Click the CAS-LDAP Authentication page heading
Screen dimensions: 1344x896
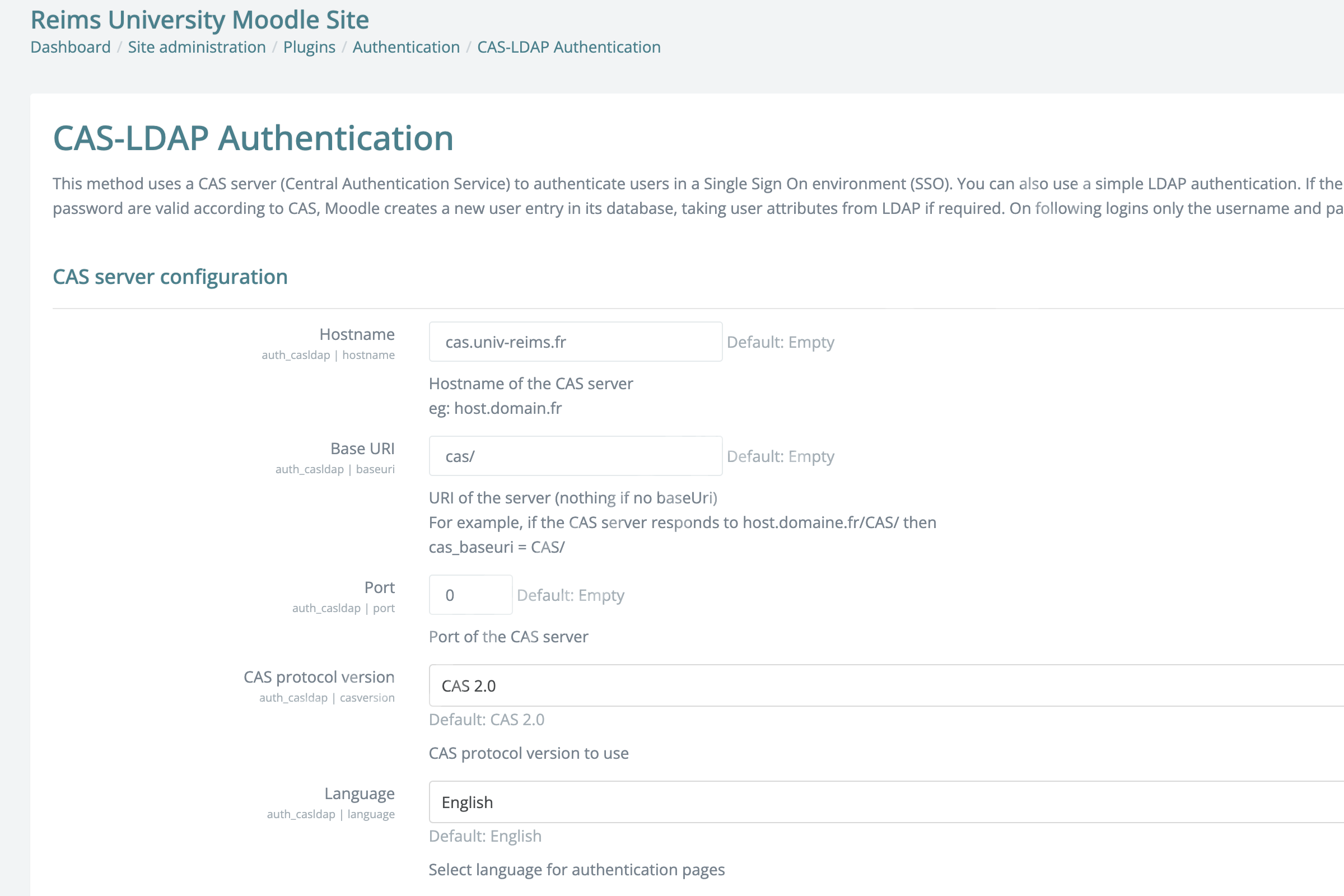tap(253, 138)
